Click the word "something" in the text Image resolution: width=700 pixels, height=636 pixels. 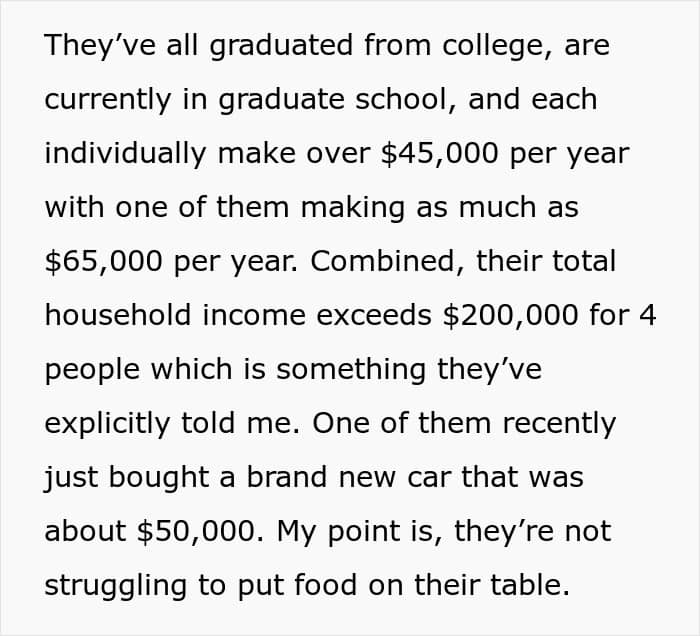click(x=351, y=370)
